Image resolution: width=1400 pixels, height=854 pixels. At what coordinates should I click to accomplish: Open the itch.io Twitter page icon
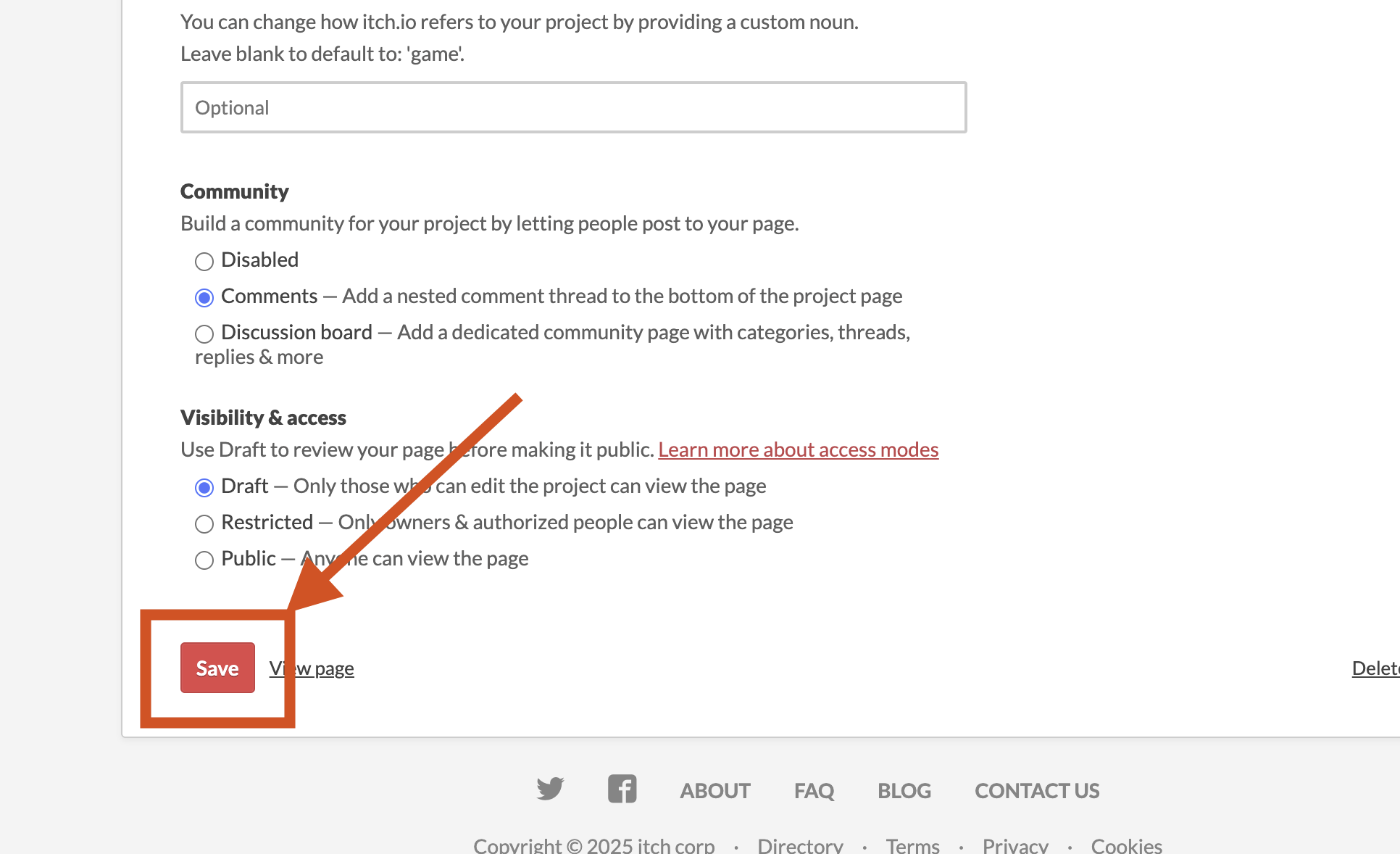point(550,789)
